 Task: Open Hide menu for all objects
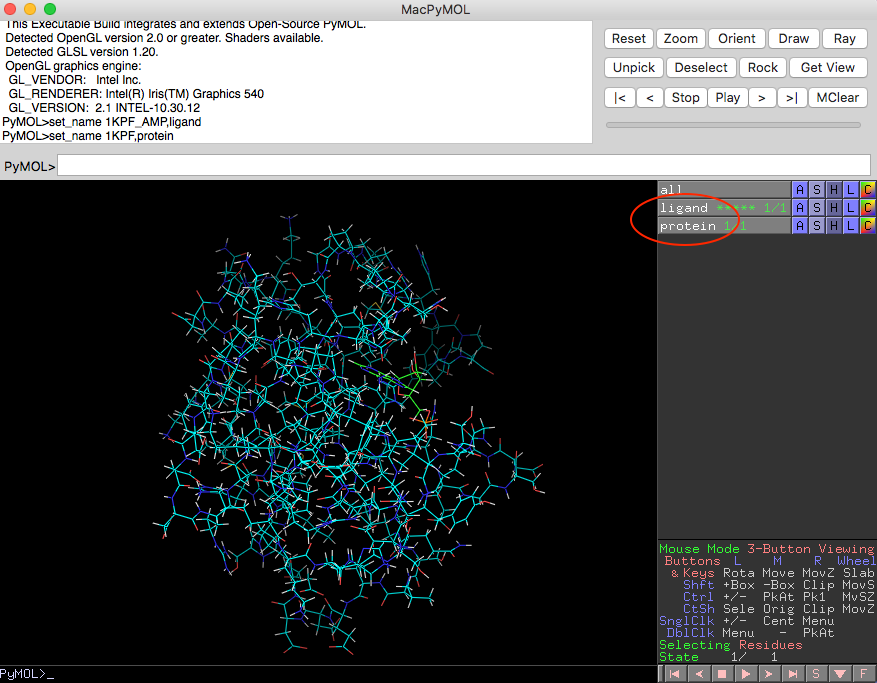833,190
